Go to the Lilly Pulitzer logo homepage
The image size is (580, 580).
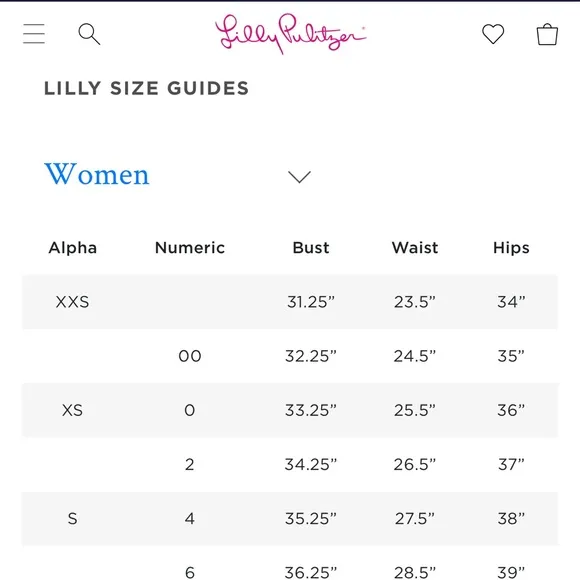coord(290,34)
